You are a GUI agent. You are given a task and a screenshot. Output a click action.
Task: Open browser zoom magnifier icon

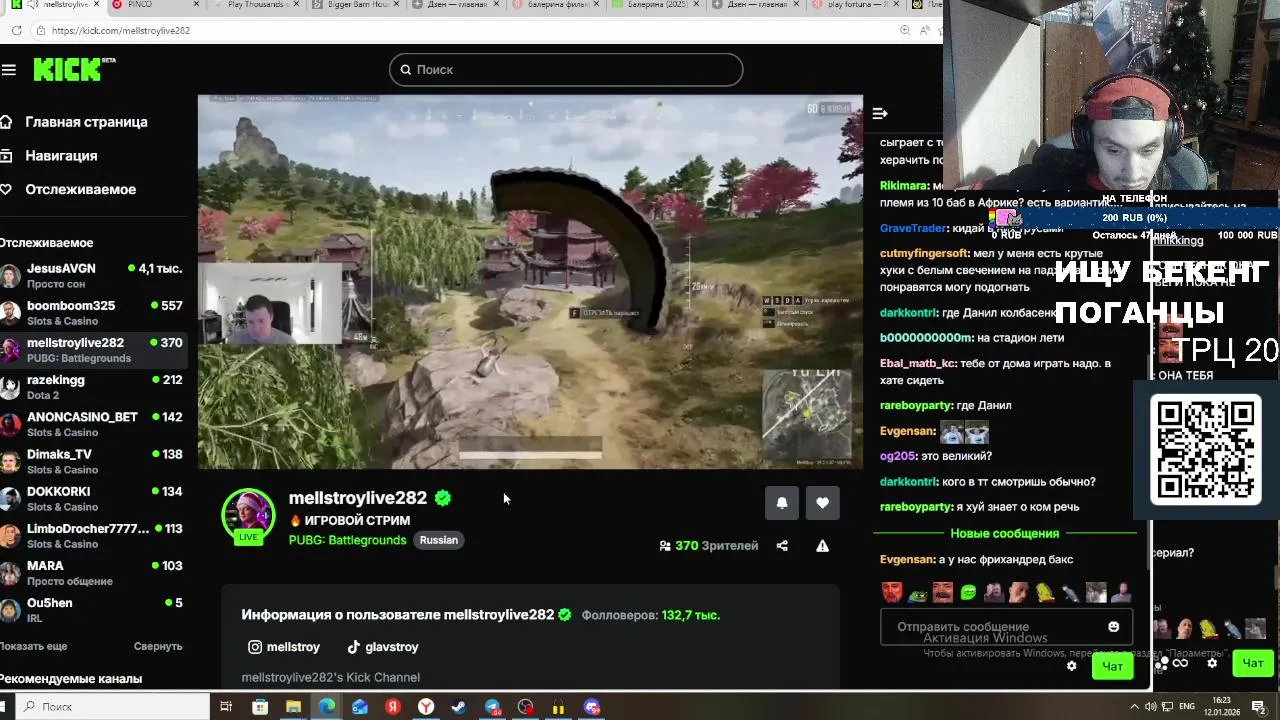point(905,30)
